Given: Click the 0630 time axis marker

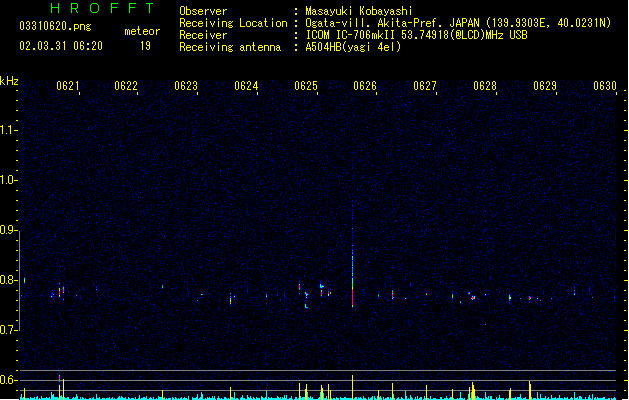Looking at the screenshot, I should [x=605, y=86].
